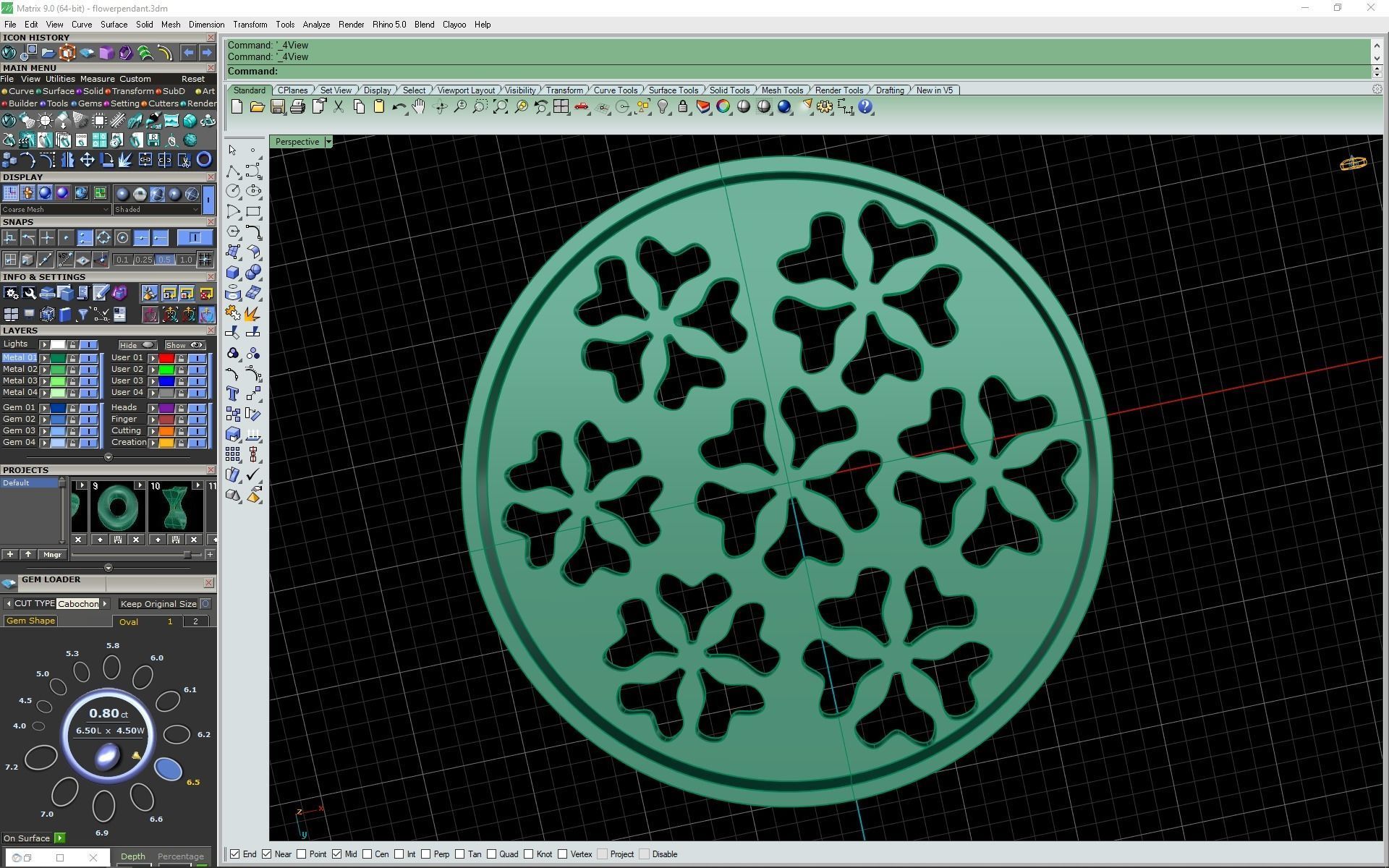Click the Gem Loader diamond icon

(9, 582)
